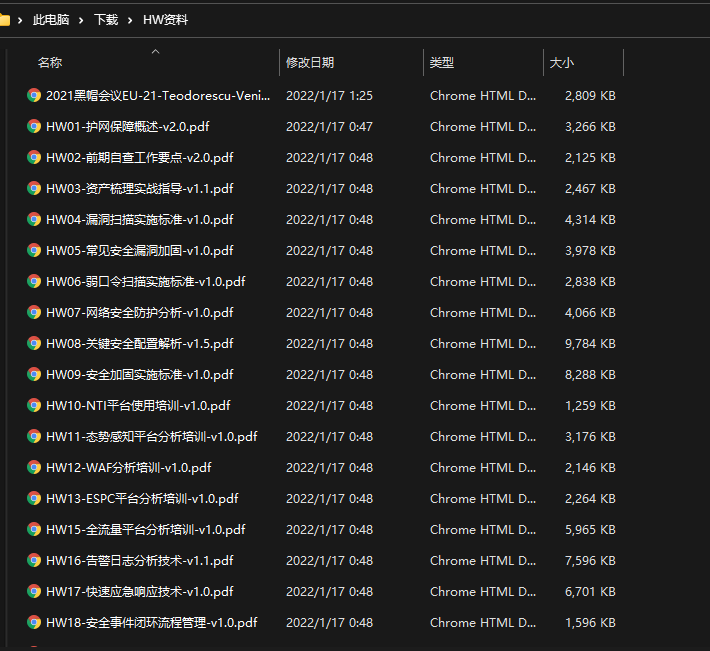Click the folder icon in address bar
Image resolution: width=710 pixels, height=651 pixels.
point(4,20)
